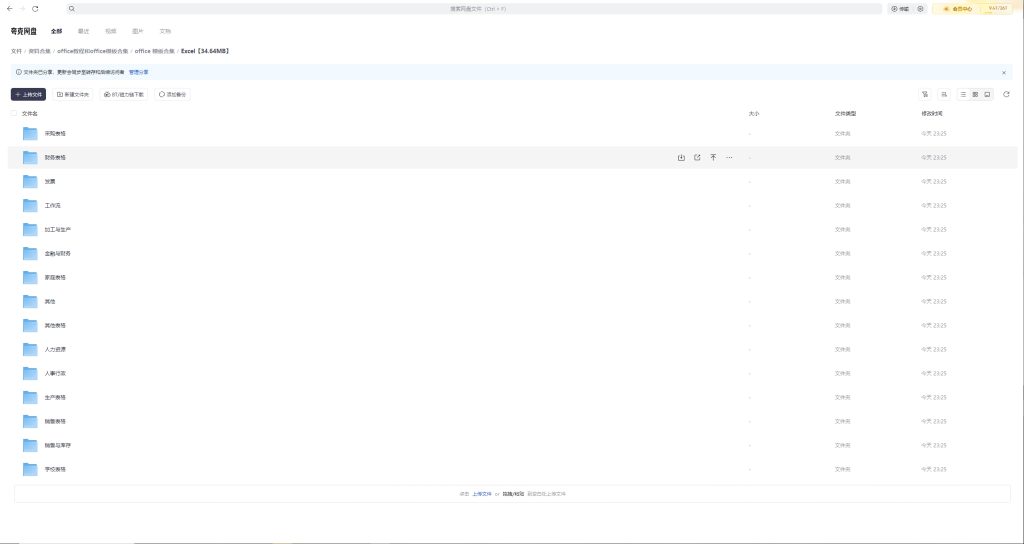Select the 财务表格 folder name
The image size is (1024, 544).
click(x=56, y=157)
